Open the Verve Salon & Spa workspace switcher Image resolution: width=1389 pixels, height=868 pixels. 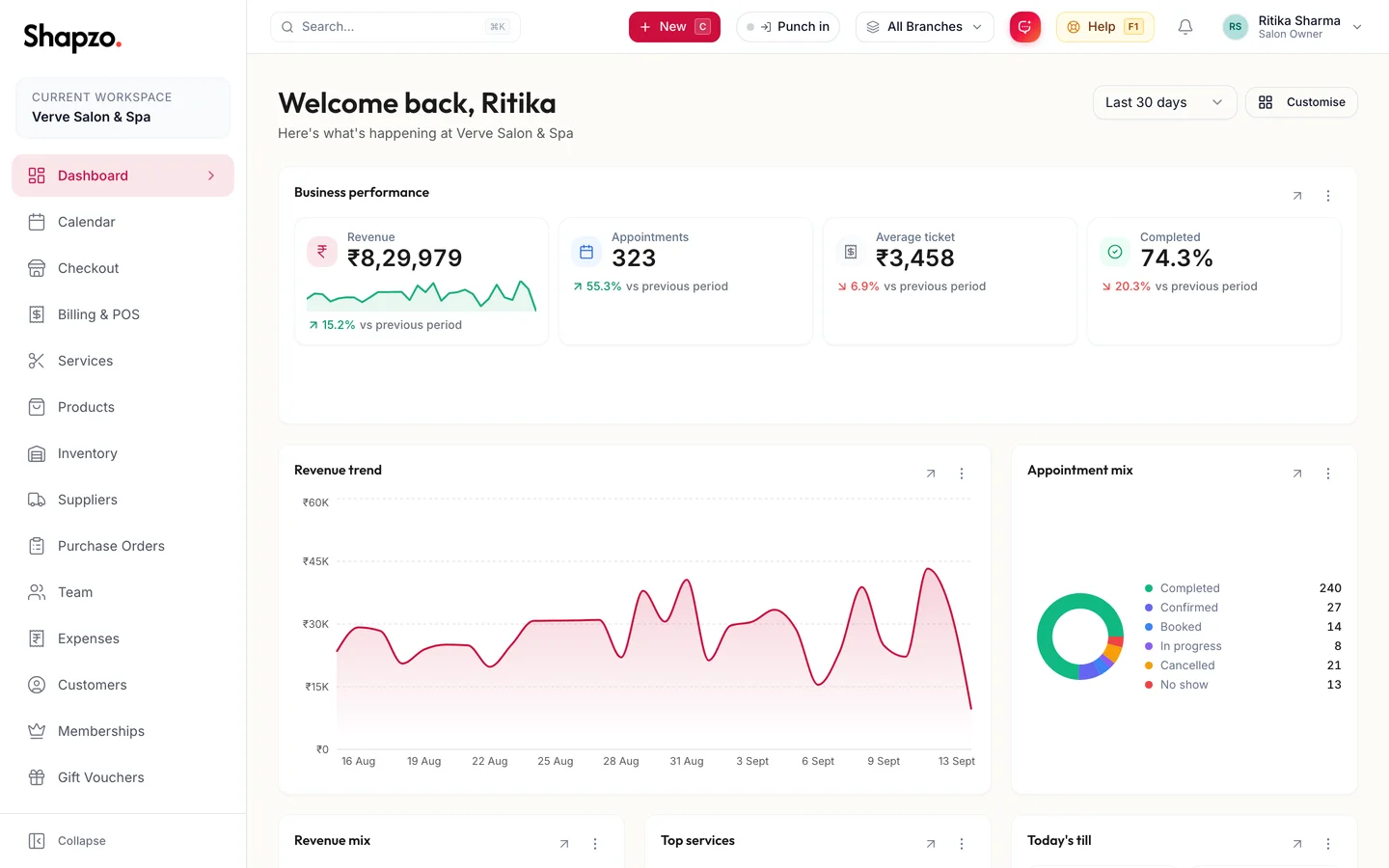pos(123,108)
